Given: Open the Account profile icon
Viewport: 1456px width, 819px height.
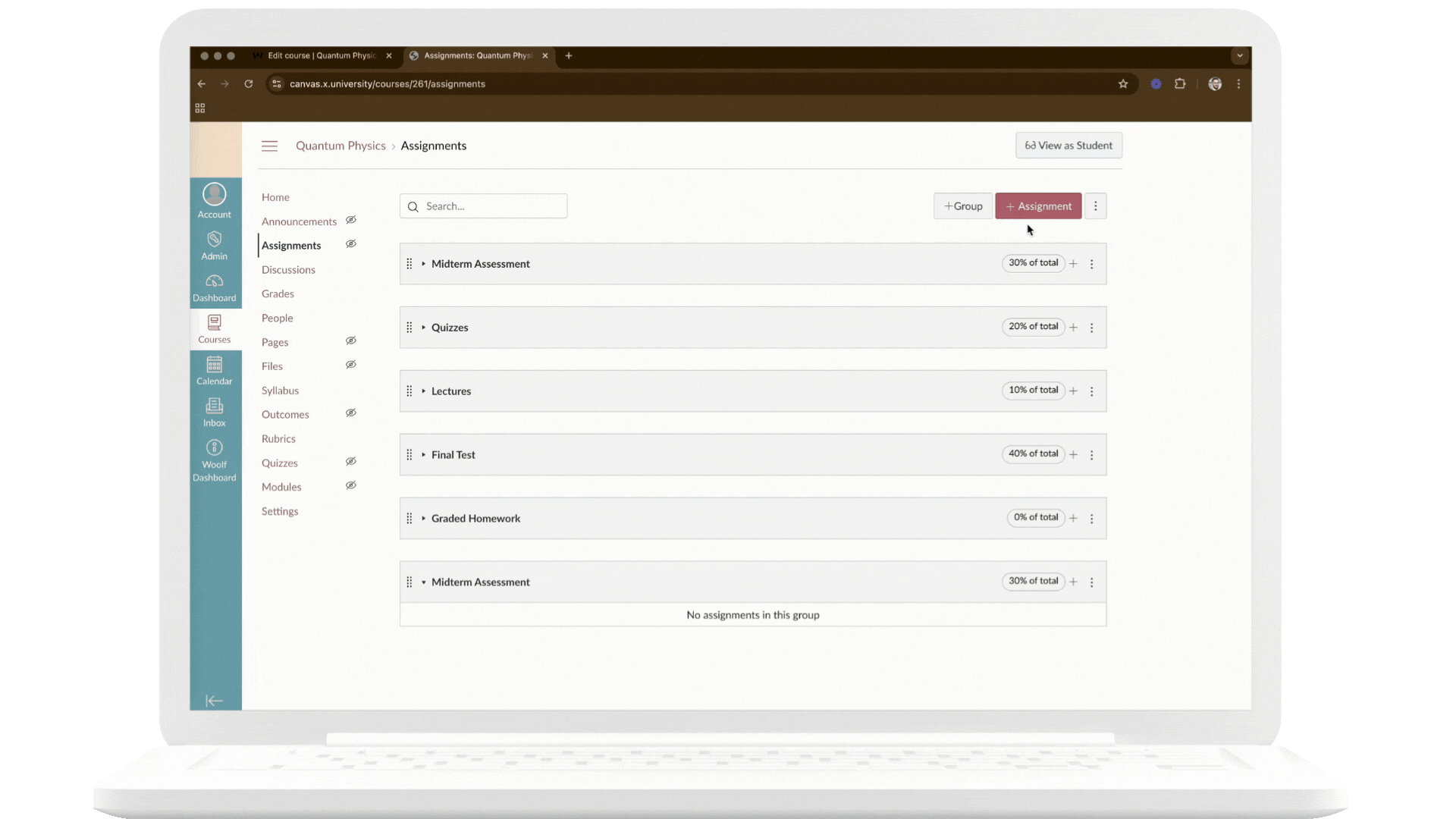Looking at the screenshot, I should 215,195.
